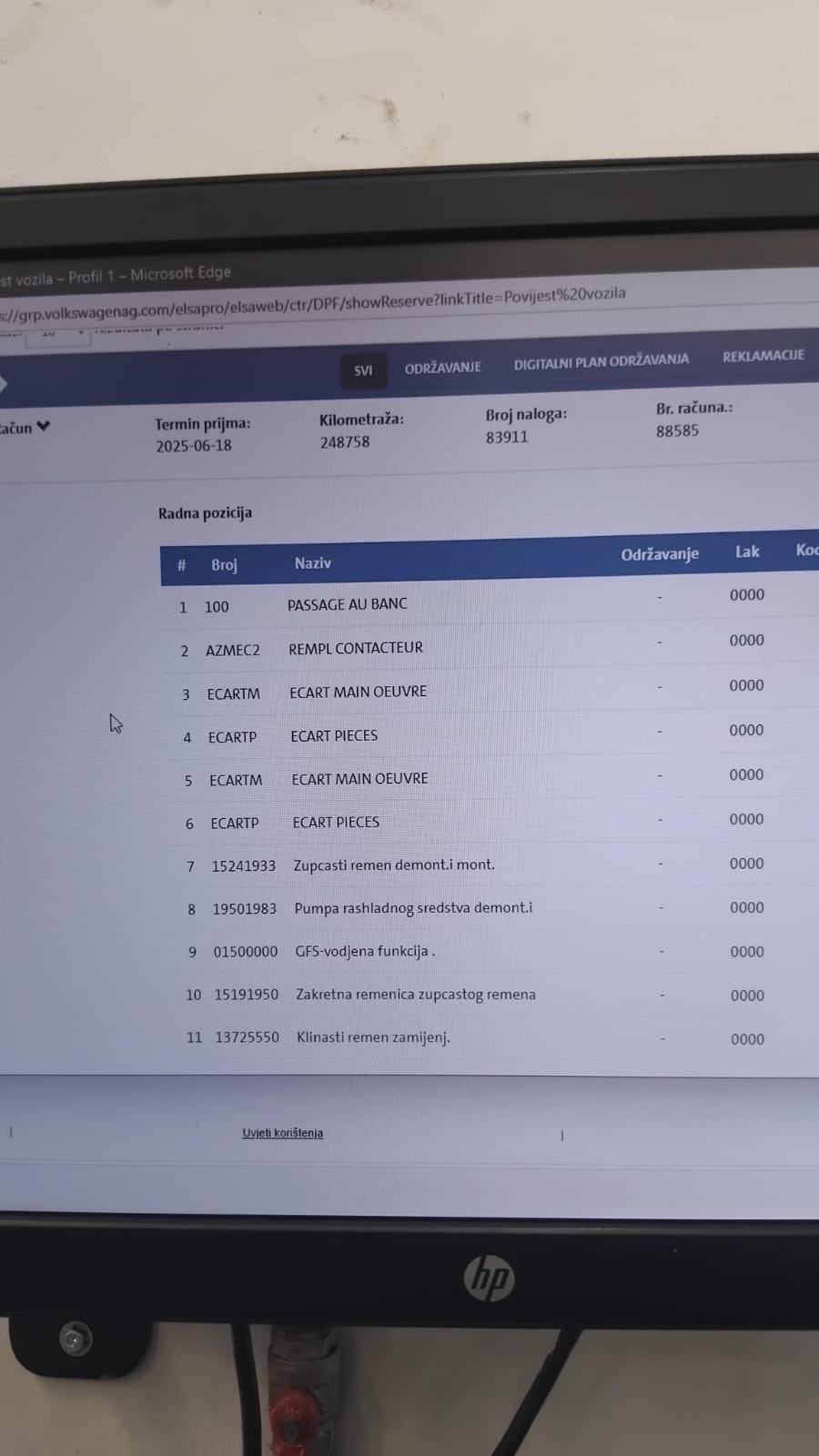Open DIGITALNI PLAN ODRŽAVANJA tab
The height and width of the screenshot is (1456, 819).
coord(602,361)
